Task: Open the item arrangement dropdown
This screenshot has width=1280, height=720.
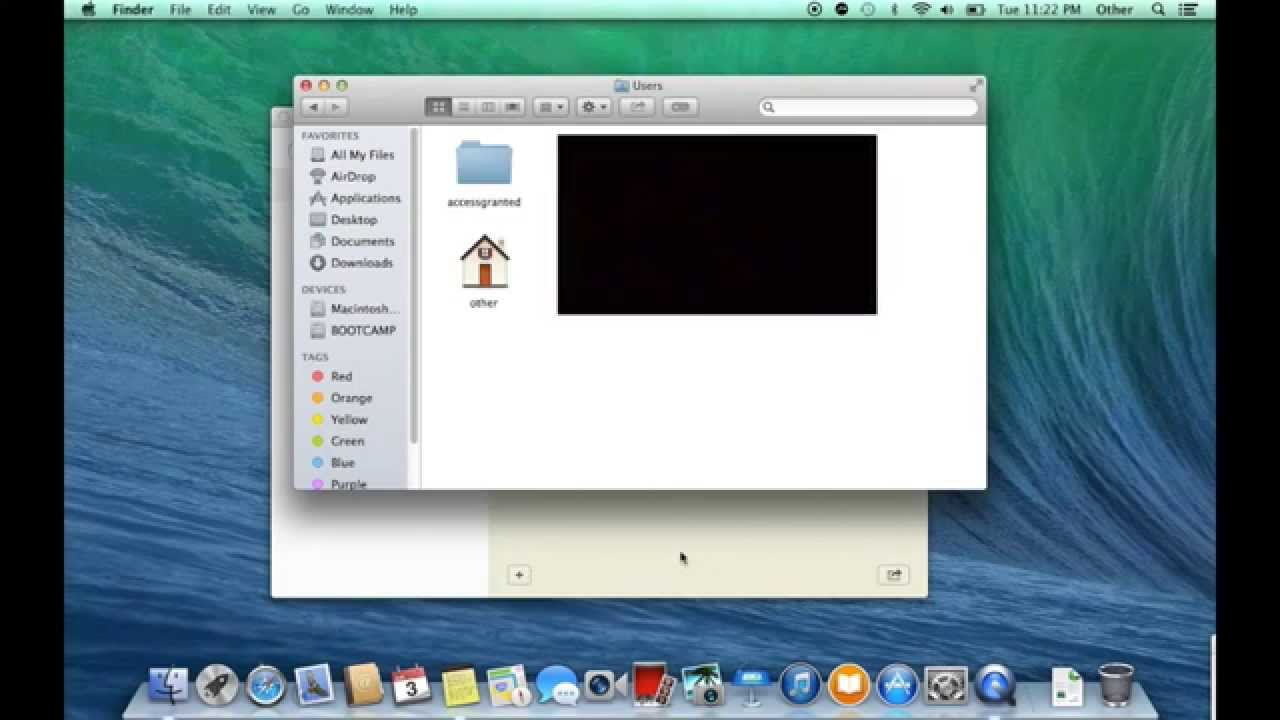Action: tap(550, 107)
